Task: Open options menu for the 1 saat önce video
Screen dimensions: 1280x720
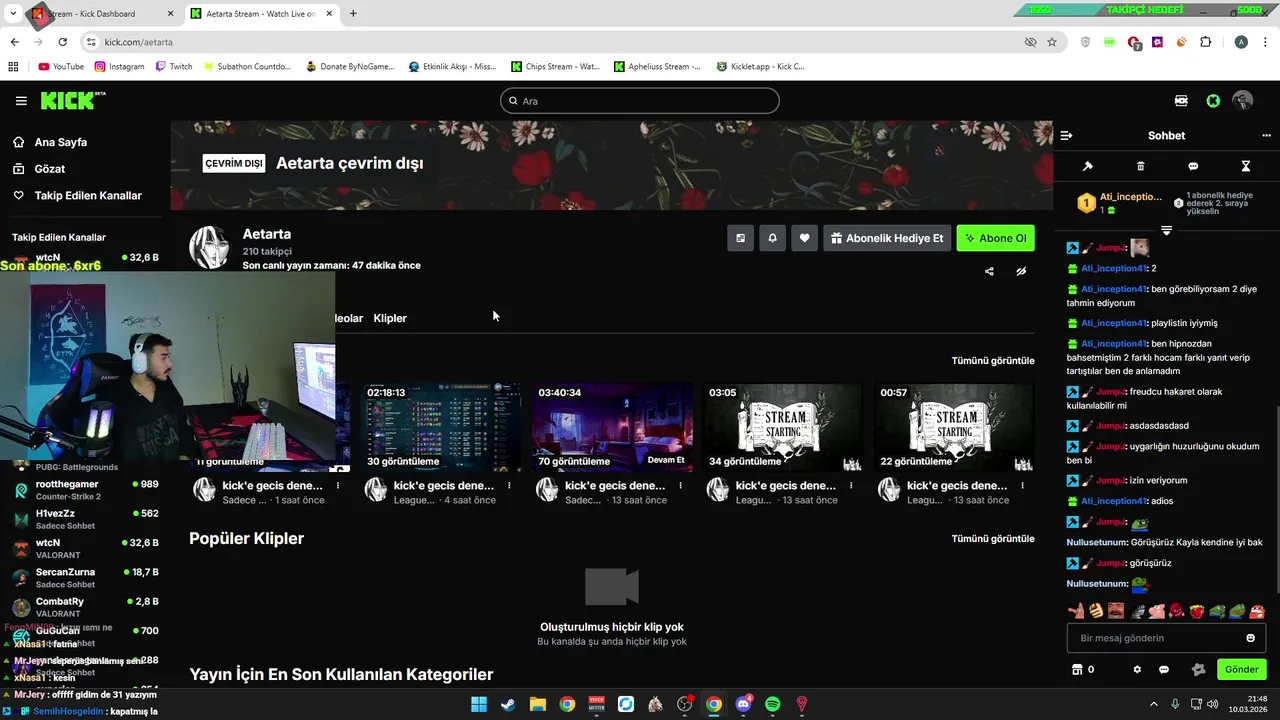Action: pos(338,486)
